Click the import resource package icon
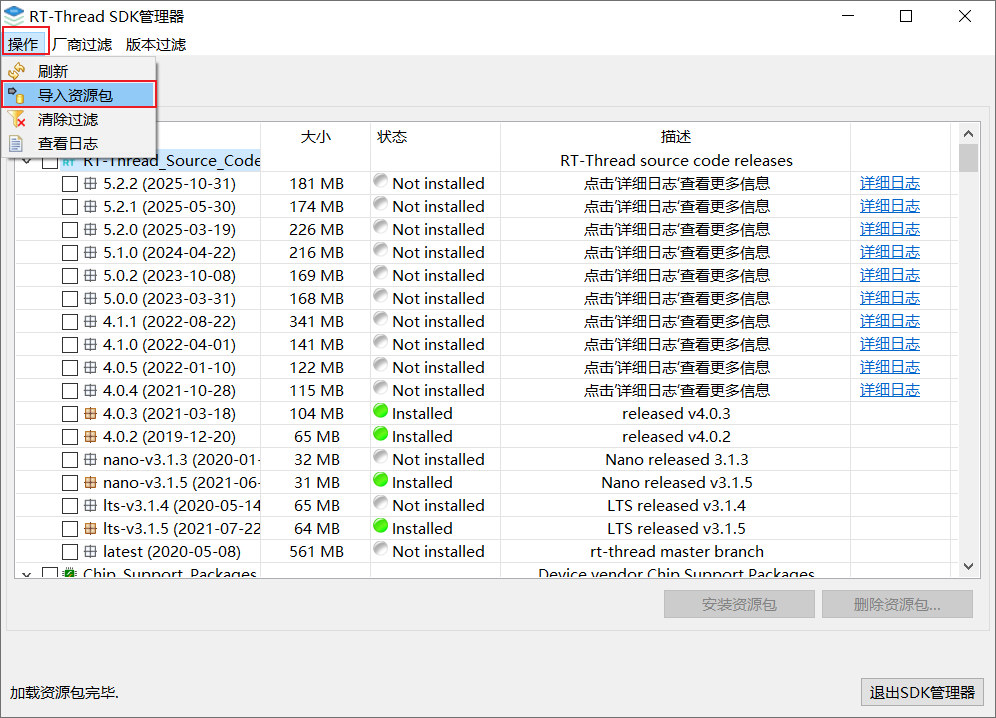 pos(17,95)
